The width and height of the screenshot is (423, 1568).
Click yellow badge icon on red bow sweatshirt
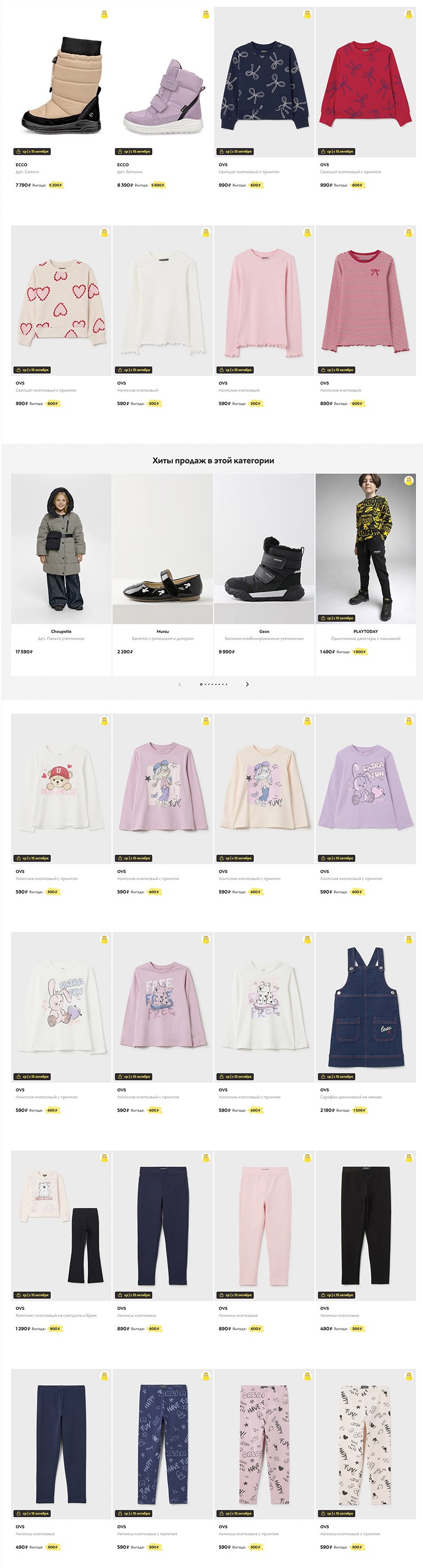pos(409,14)
